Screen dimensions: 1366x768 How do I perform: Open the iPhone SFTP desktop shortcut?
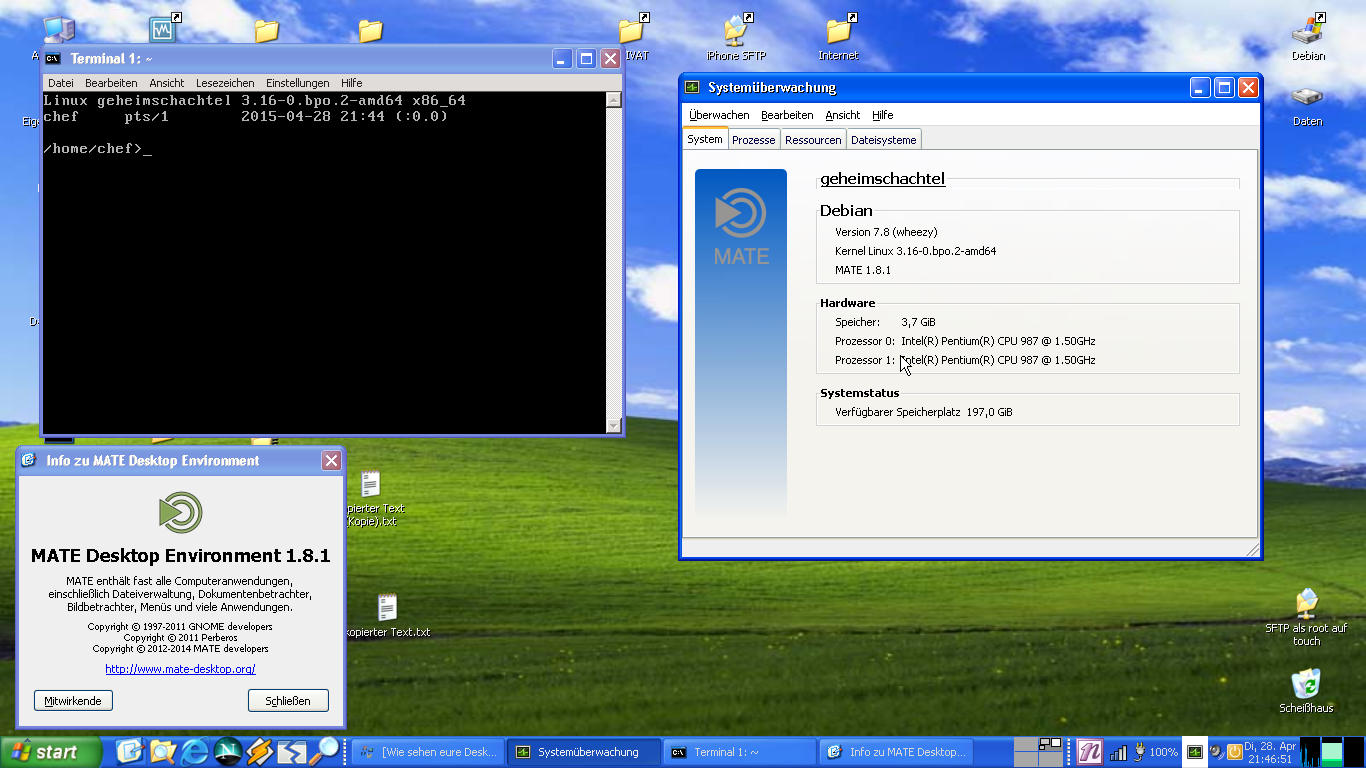tap(736, 32)
